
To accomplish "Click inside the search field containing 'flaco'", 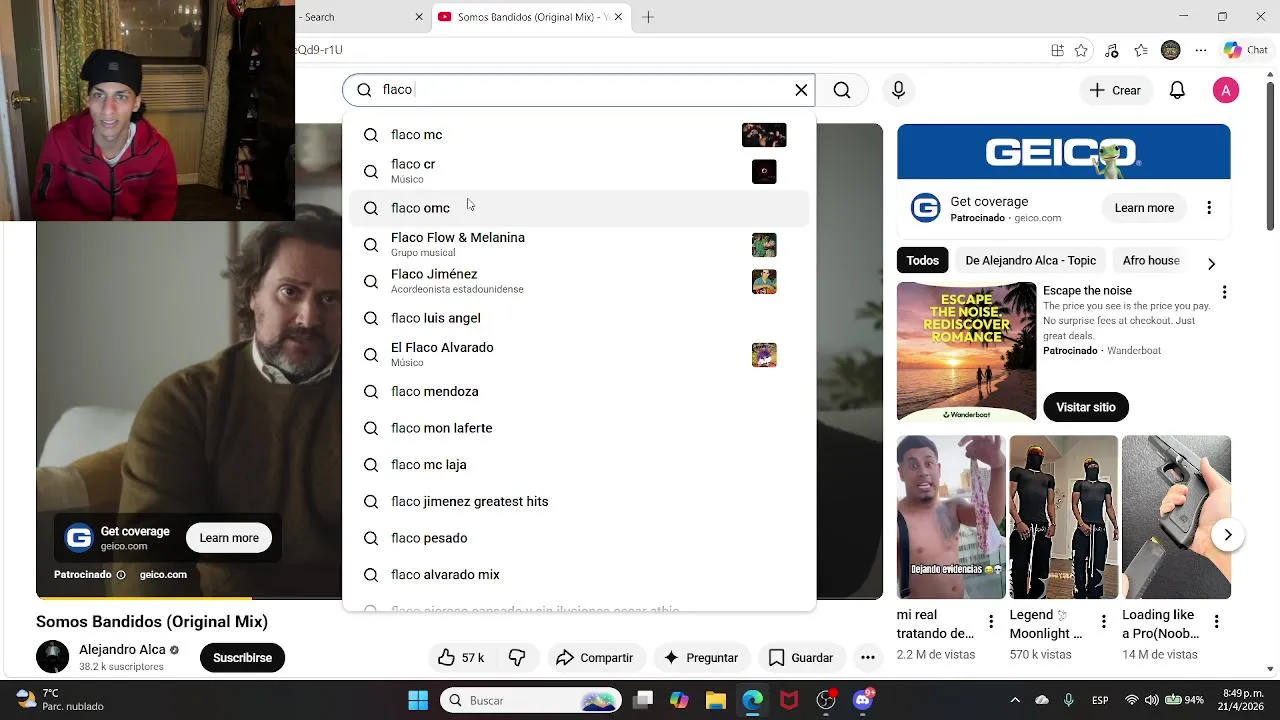I will click(580, 90).
